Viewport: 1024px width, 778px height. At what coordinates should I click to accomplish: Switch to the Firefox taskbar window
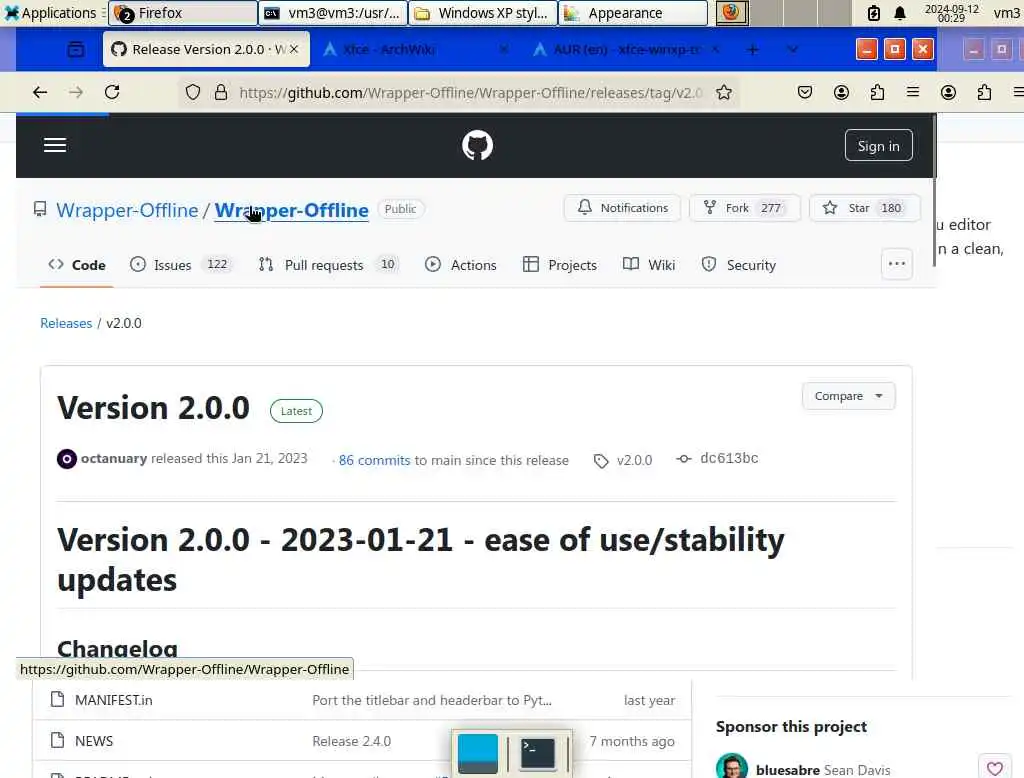click(x=182, y=12)
